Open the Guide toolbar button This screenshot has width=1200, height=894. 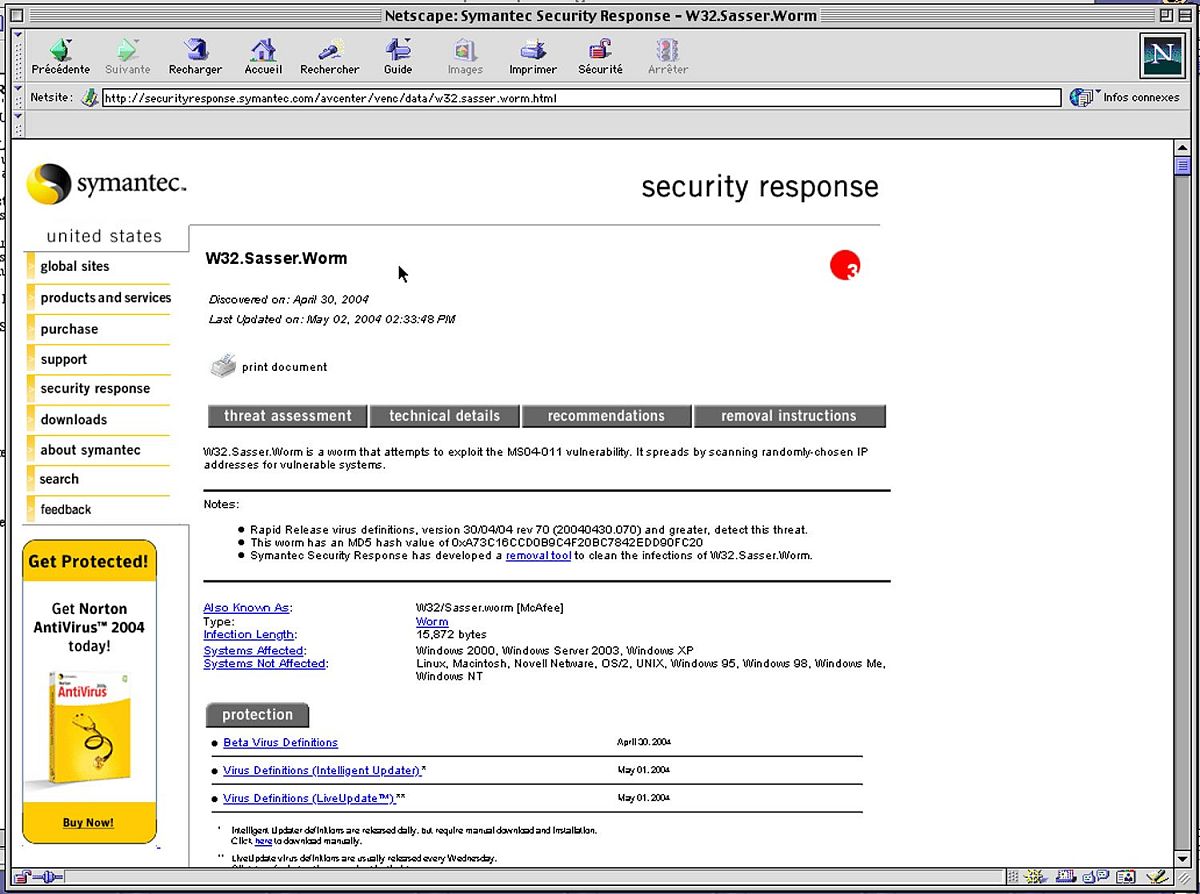[x=398, y=56]
